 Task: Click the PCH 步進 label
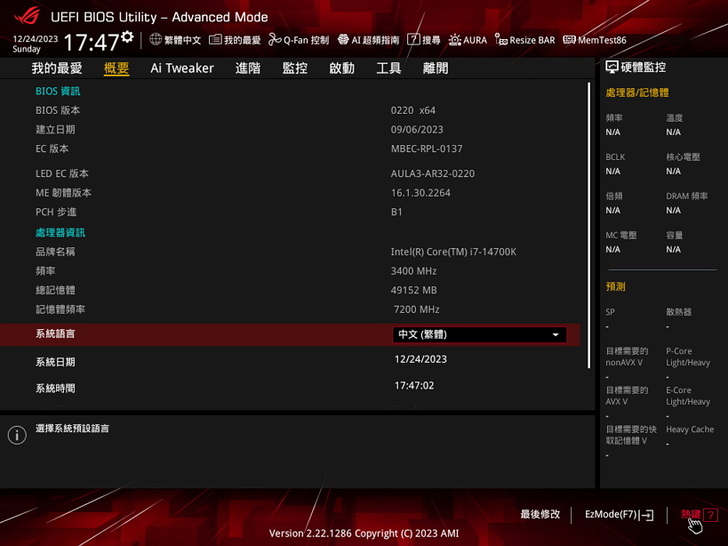pos(56,212)
